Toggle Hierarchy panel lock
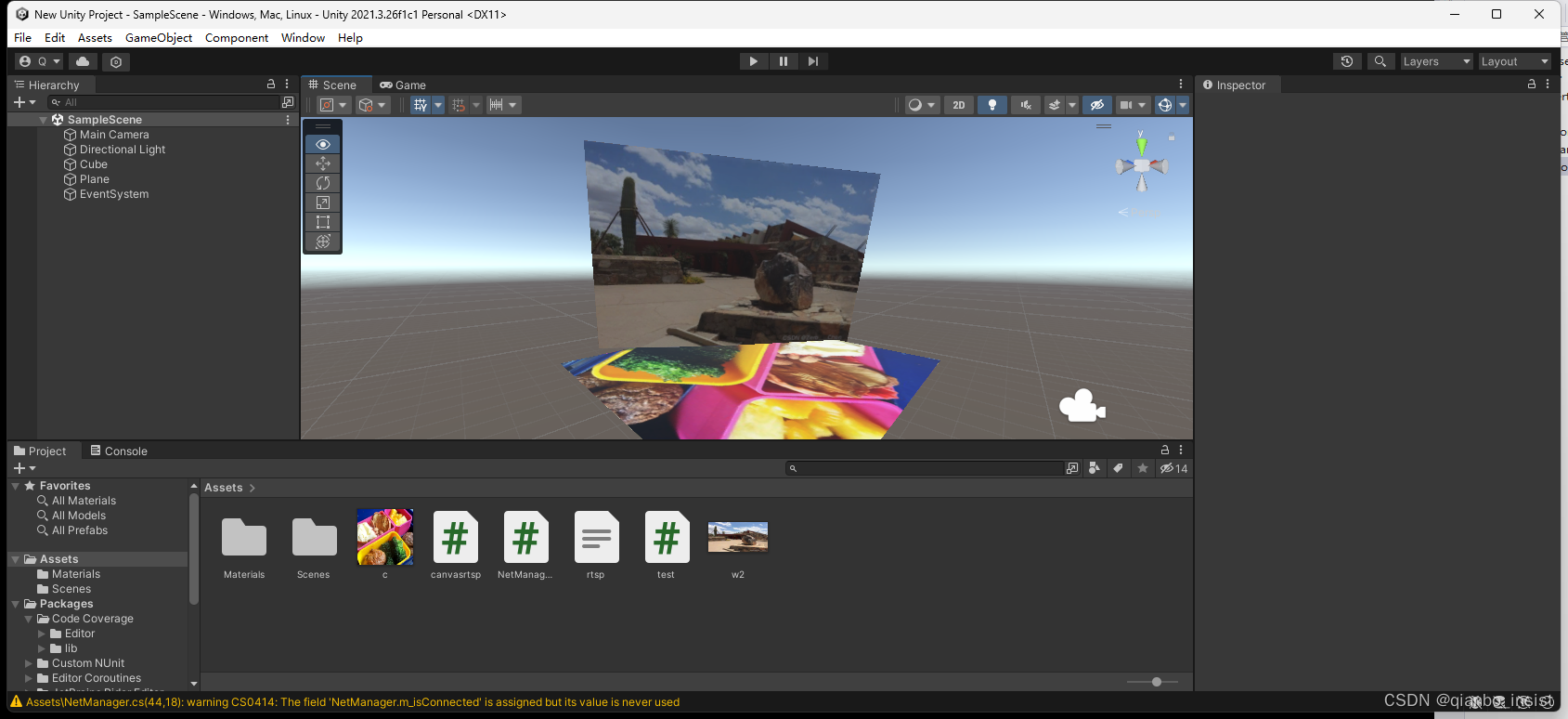This screenshot has width=1568, height=719. tap(271, 84)
